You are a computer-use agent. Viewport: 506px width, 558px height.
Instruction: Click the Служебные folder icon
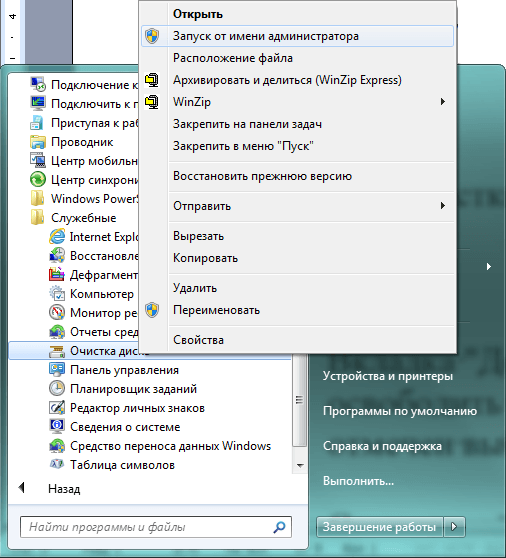[x=38, y=217]
